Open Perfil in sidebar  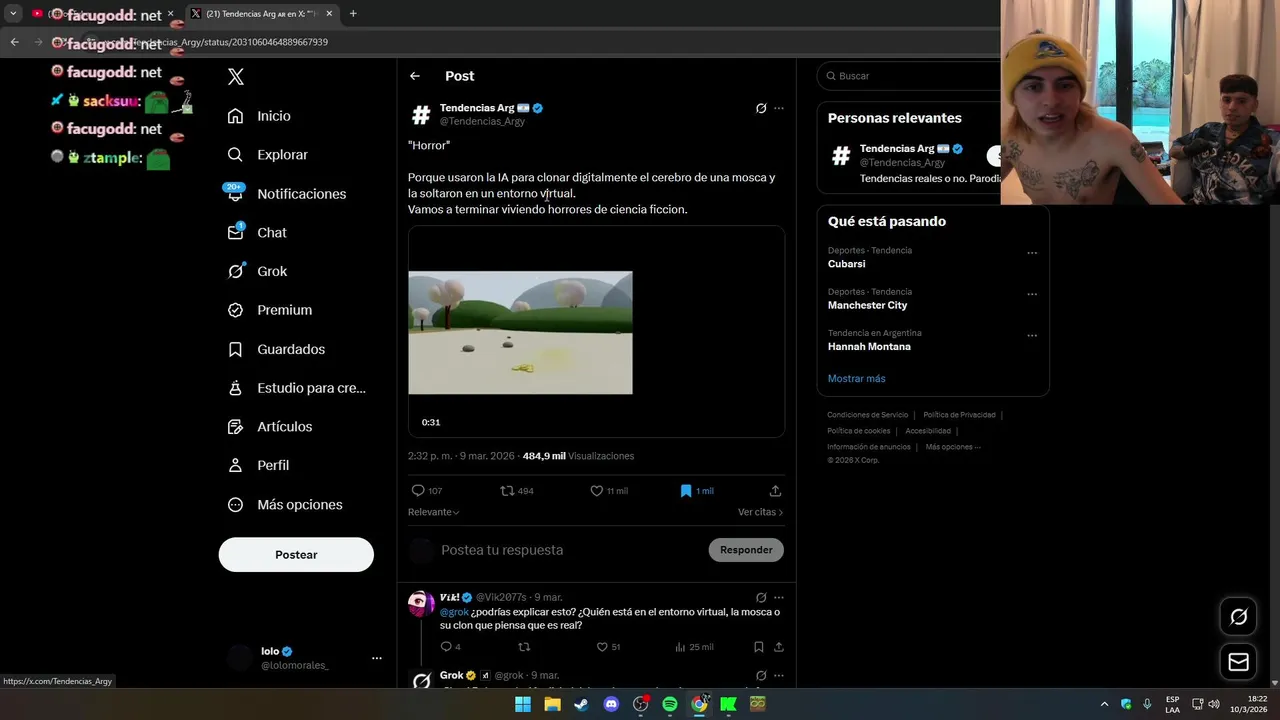point(258,465)
